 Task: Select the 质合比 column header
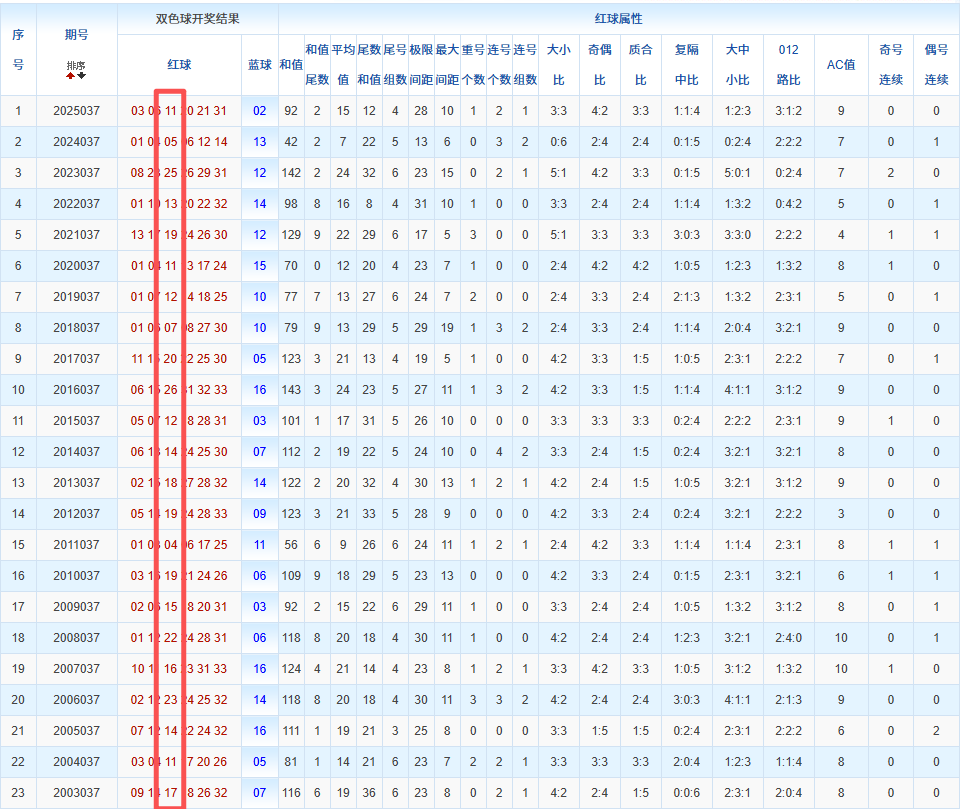pos(641,65)
